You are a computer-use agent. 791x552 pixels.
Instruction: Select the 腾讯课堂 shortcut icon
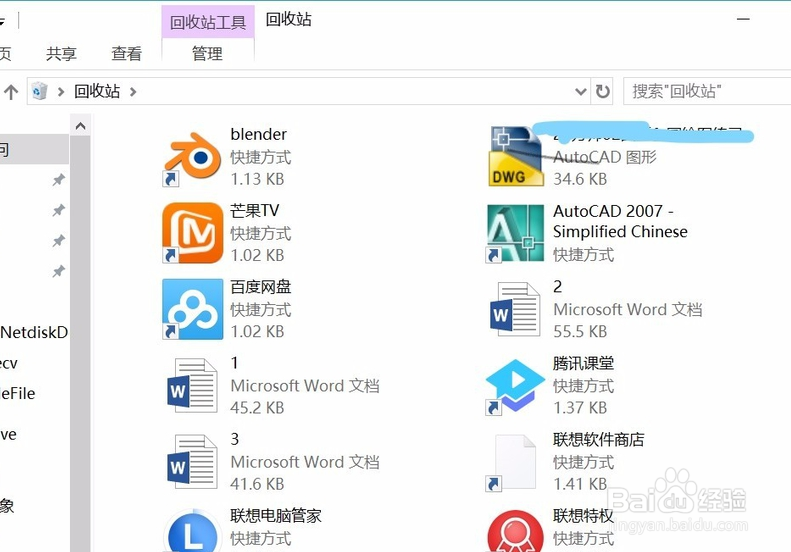[515, 385]
